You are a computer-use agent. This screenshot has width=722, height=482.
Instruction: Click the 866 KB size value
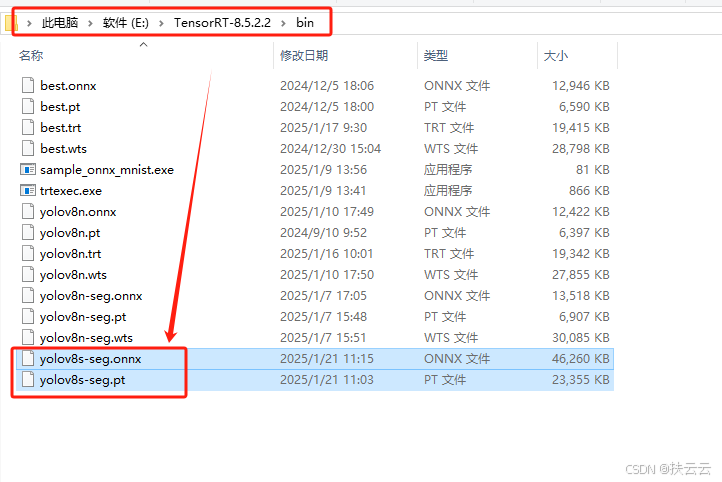click(x=589, y=191)
